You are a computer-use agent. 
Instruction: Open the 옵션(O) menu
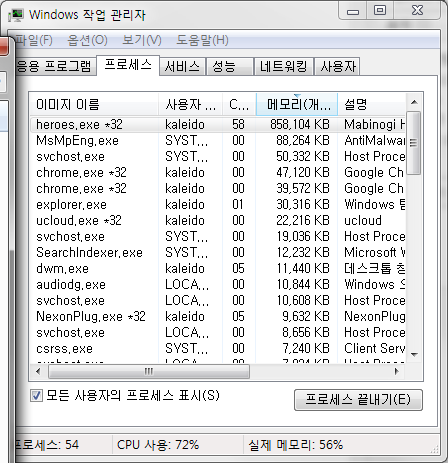[x=87, y=40]
